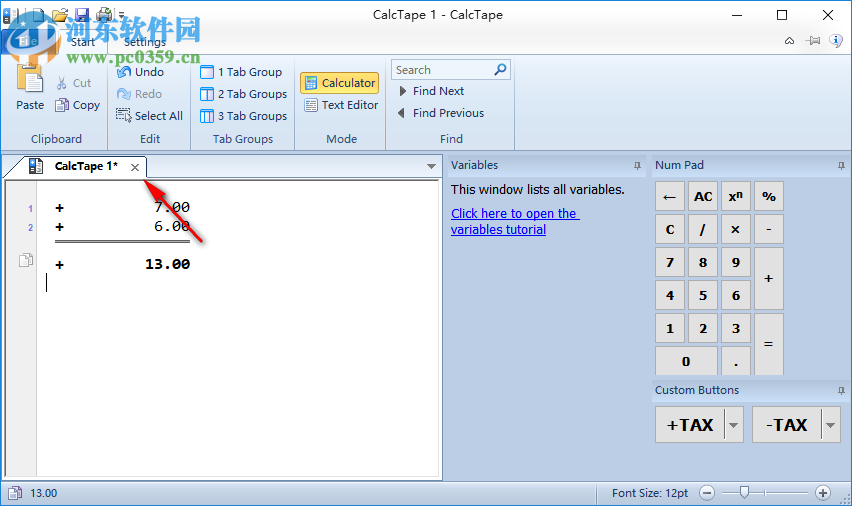Screen dimensions: 852x506
Task: Click digit 7 on Num Pad
Action: pos(670,263)
